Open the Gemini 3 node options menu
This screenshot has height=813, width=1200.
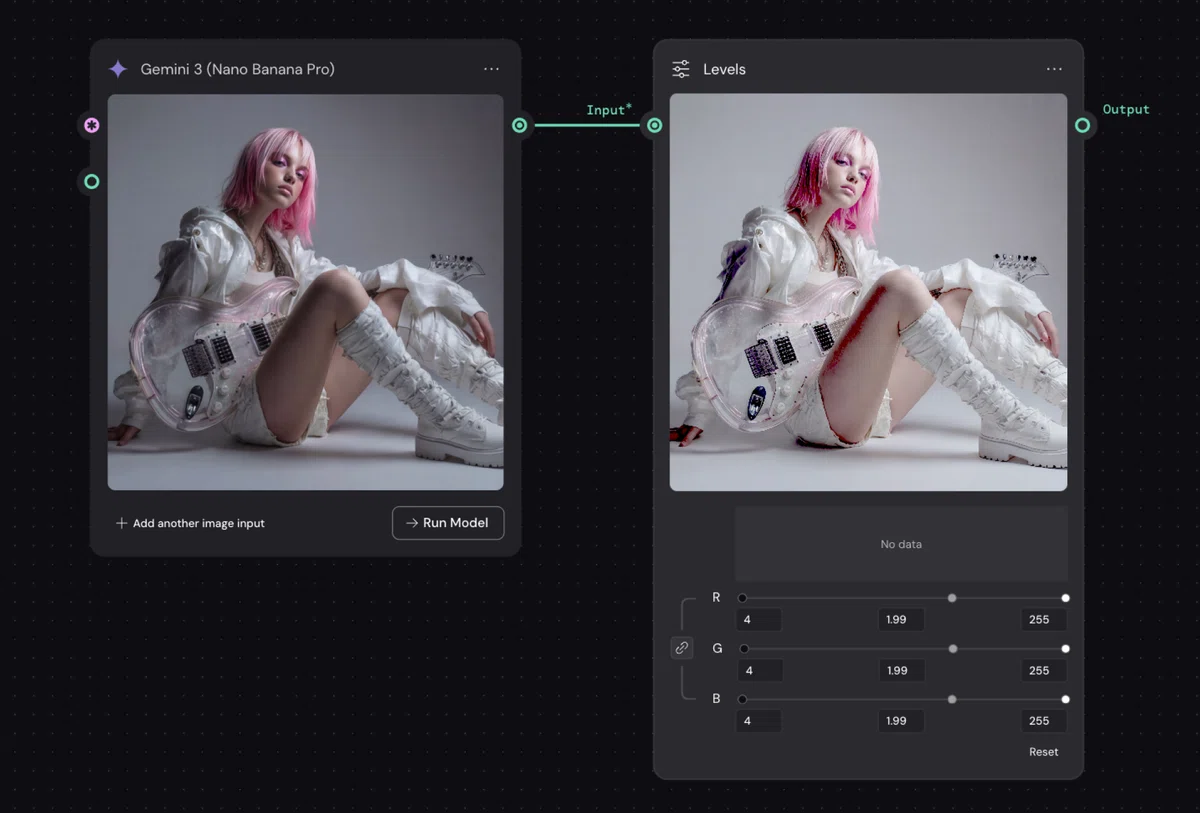pos(491,69)
